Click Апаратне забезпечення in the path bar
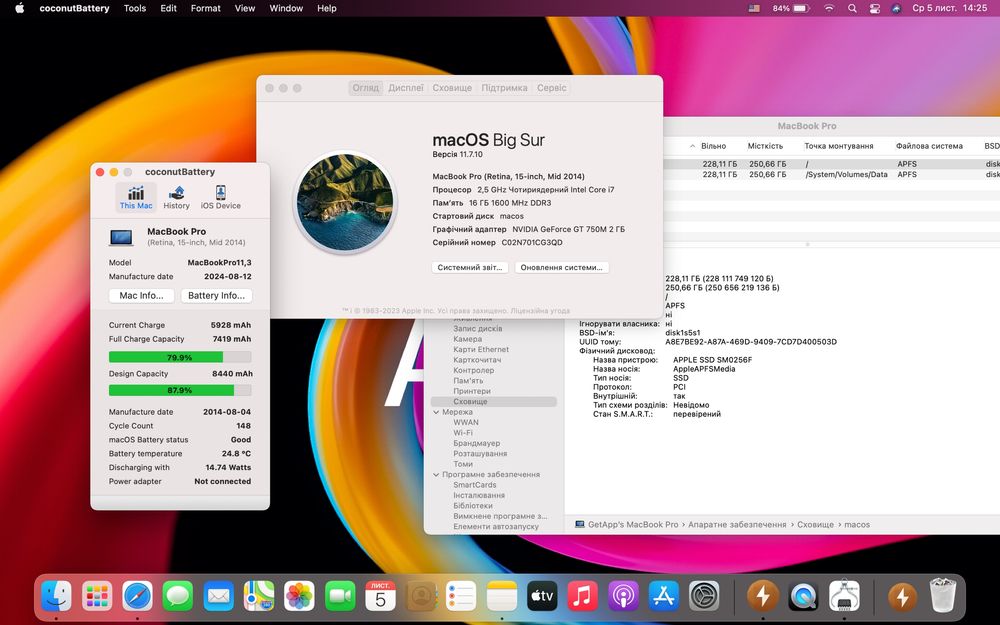The width and height of the screenshot is (1000, 625). (x=737, y=524)
